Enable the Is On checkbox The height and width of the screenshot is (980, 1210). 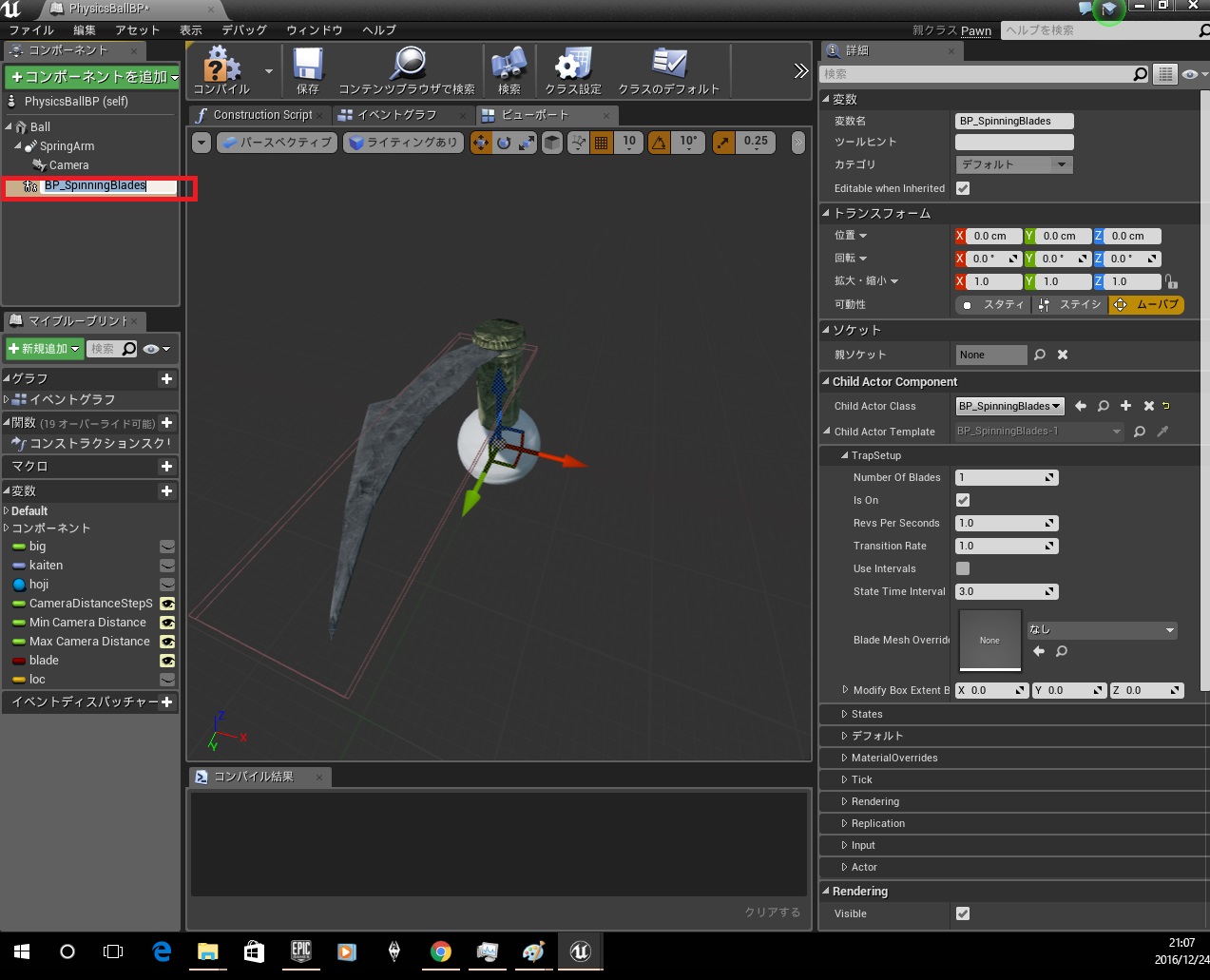point(963,500)
